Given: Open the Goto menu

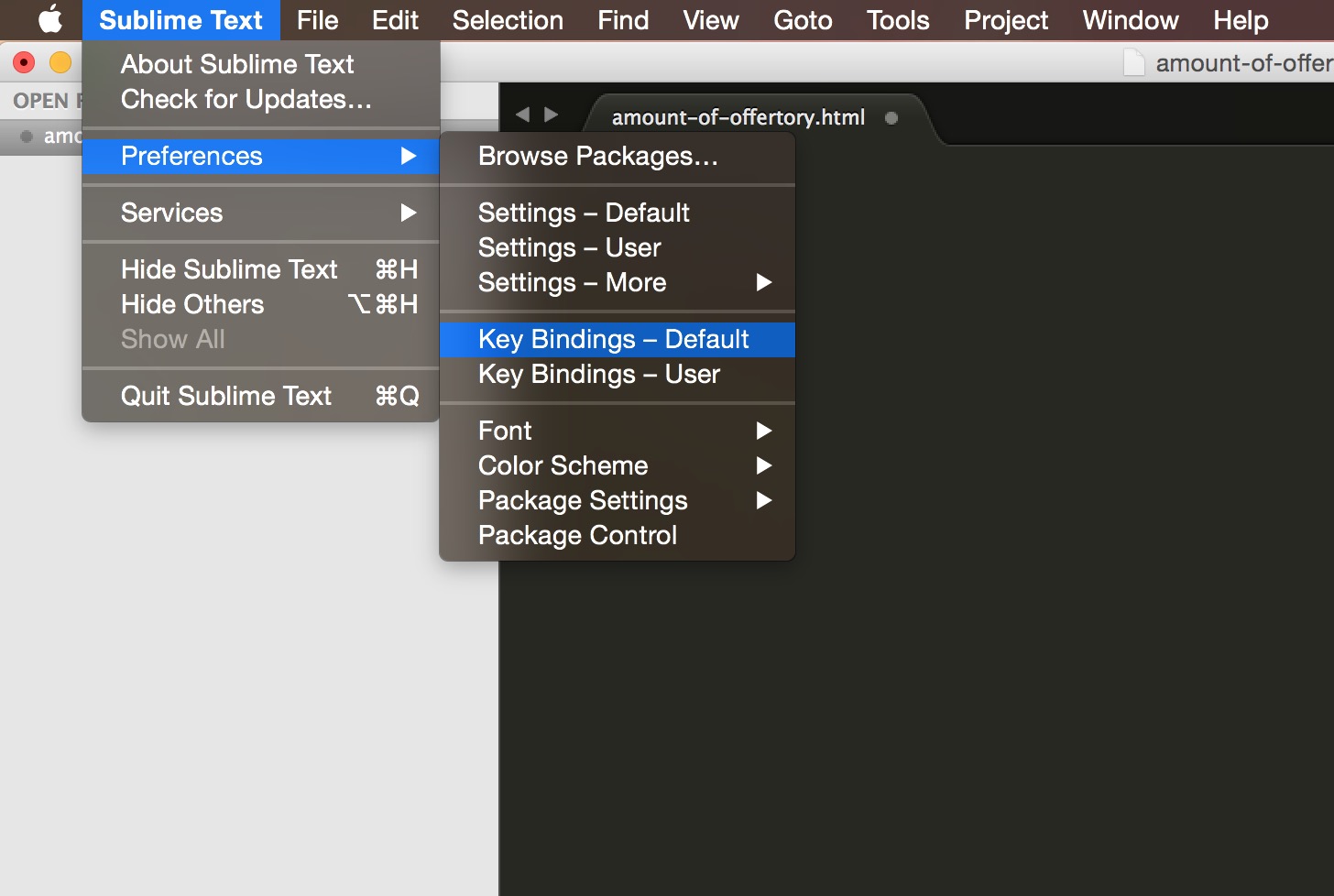Looking at the screenshot, I should [803, 20].
